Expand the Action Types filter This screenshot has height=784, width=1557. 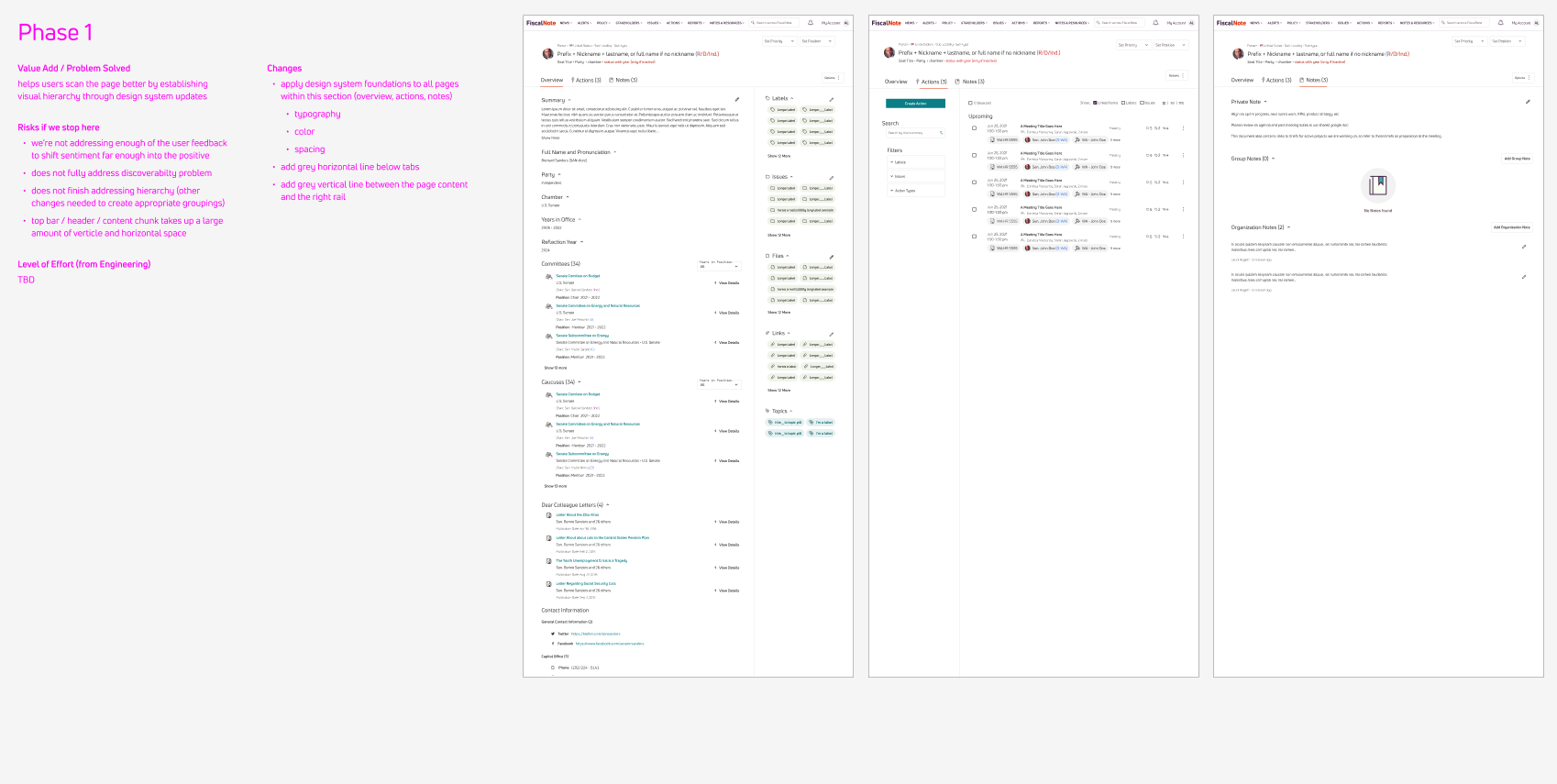(915, 191)
